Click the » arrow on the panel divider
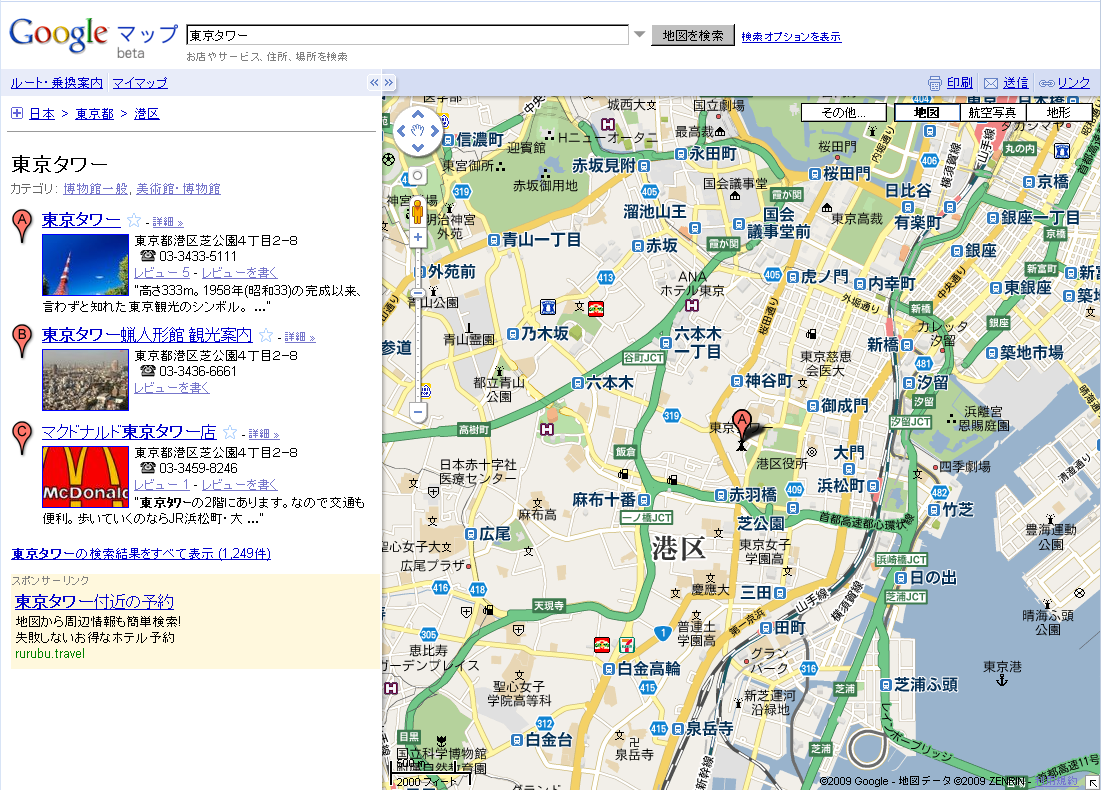The height and width of the screenshot is (790, 1101). pyautogui.click(x=388, y=82)
